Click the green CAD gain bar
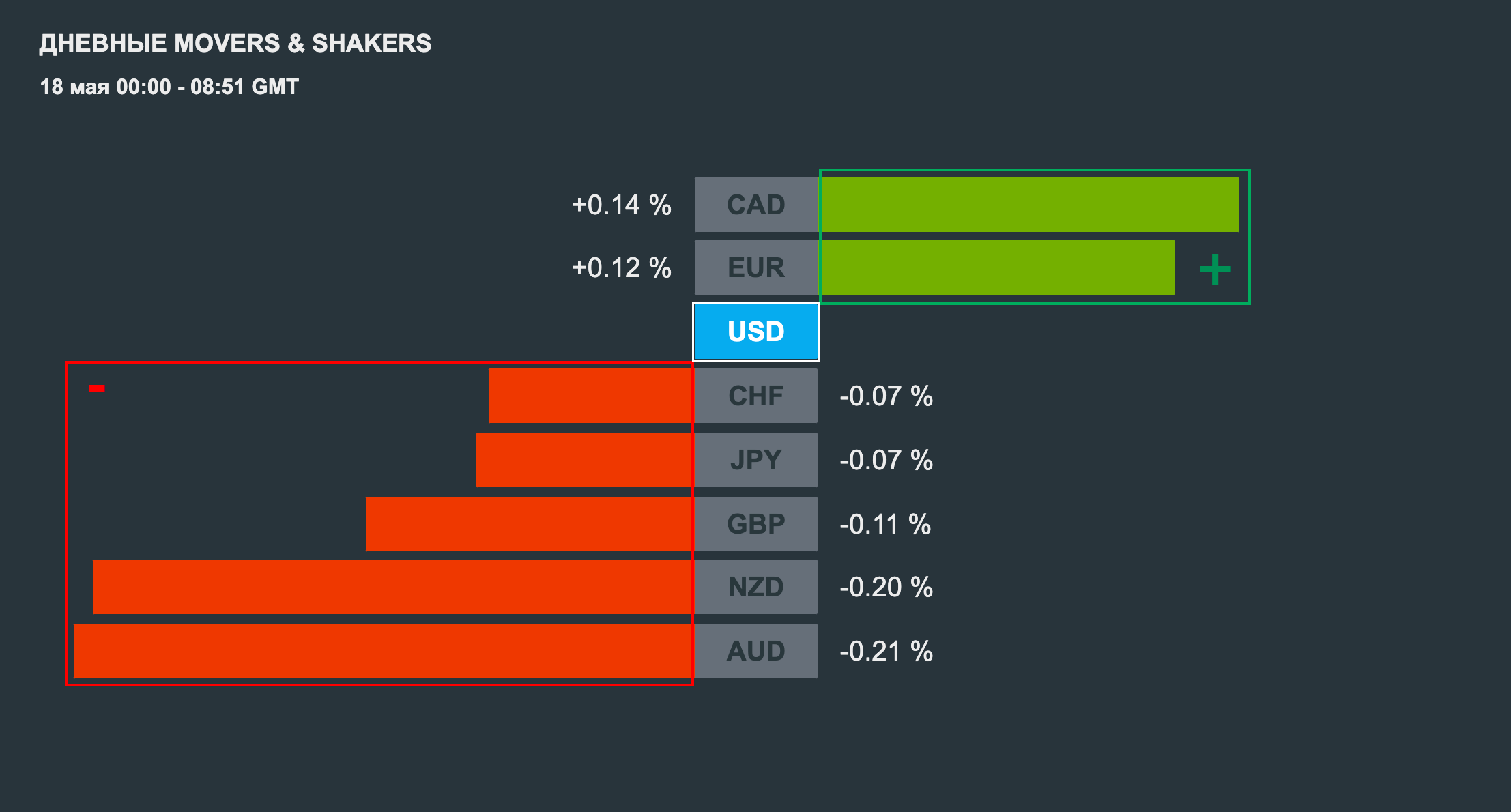Viewport: 1511px width, 812px height. (1029, 205)
